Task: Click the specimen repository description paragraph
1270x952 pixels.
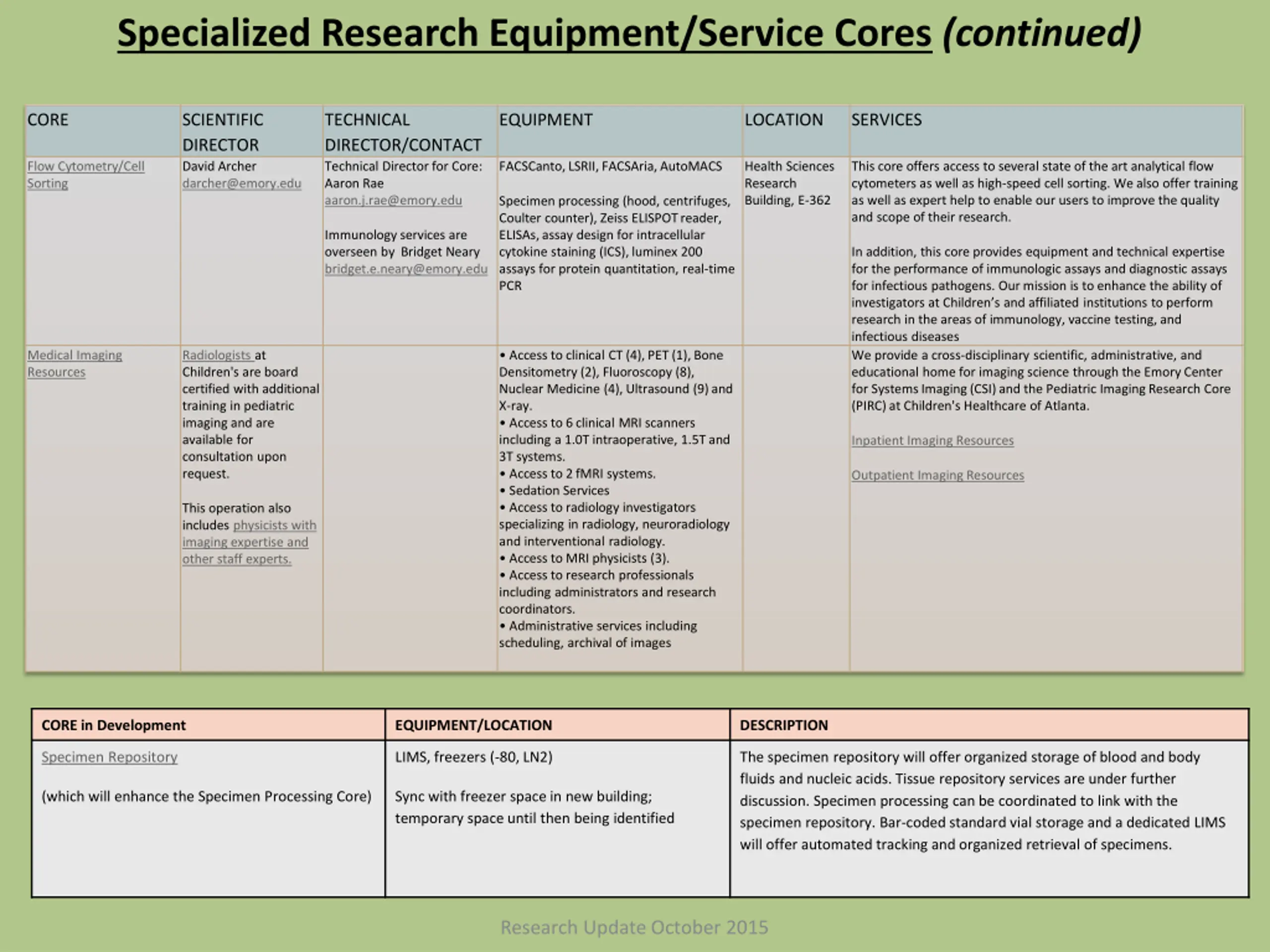Action: [982, 800]
